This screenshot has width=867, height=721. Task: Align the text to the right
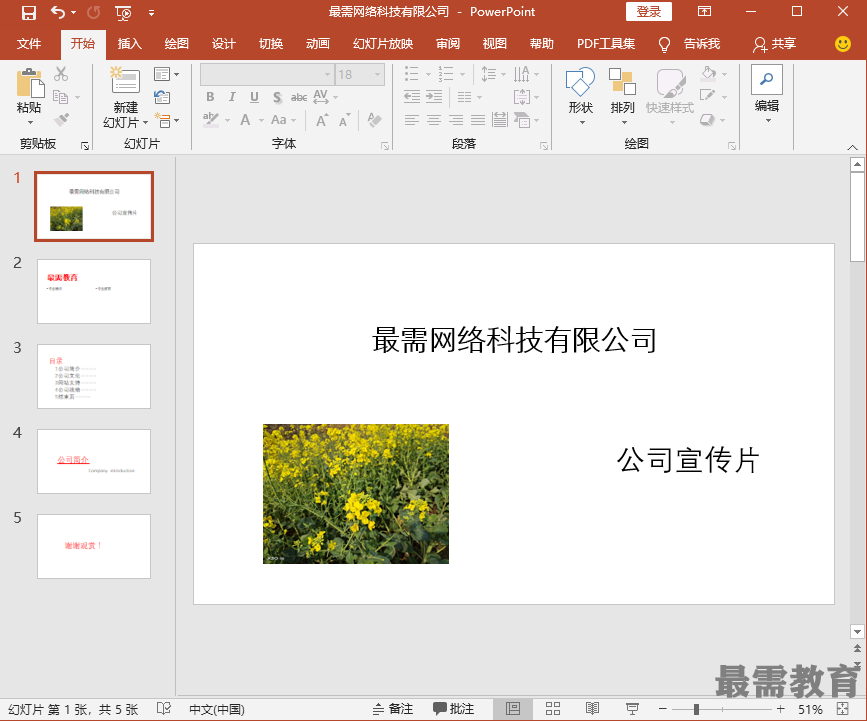456,119
